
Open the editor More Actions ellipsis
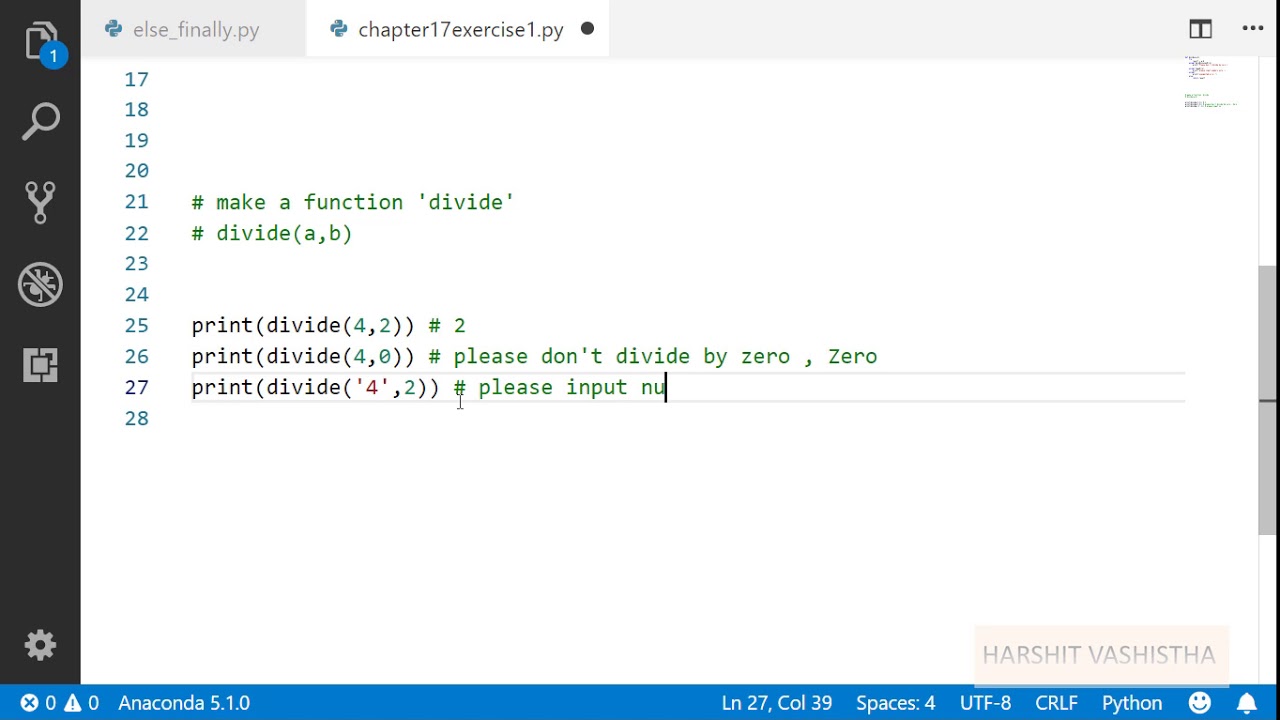(x=1253, y=29)
